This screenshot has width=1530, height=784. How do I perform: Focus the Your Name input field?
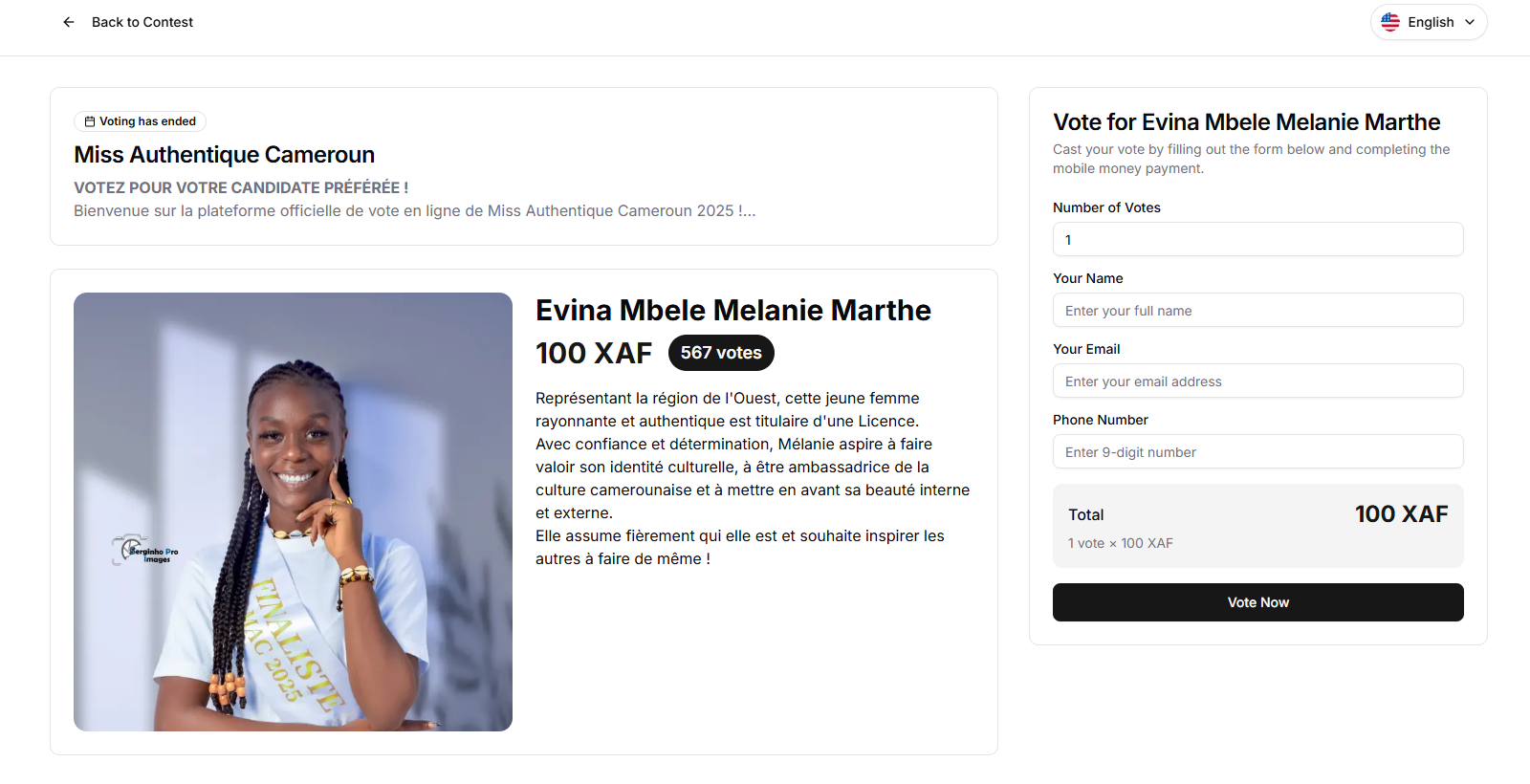(x=1257, y=311)
